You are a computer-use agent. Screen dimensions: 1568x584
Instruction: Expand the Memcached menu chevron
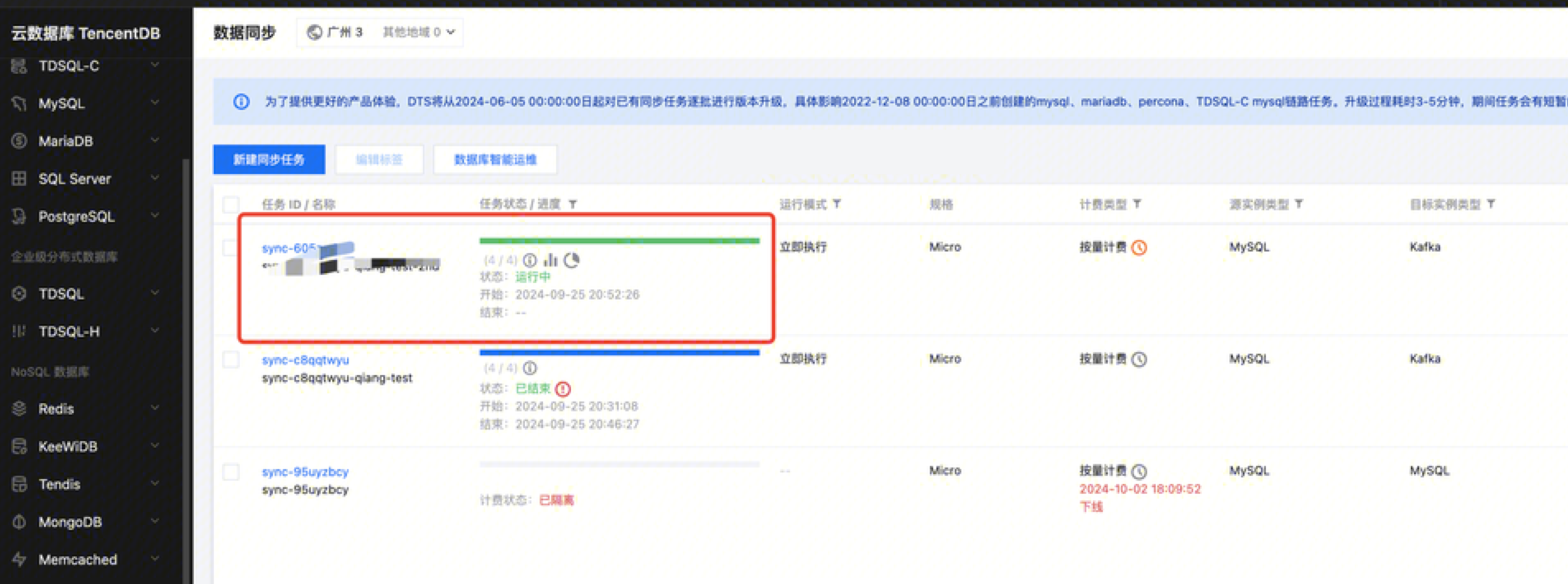155,558
